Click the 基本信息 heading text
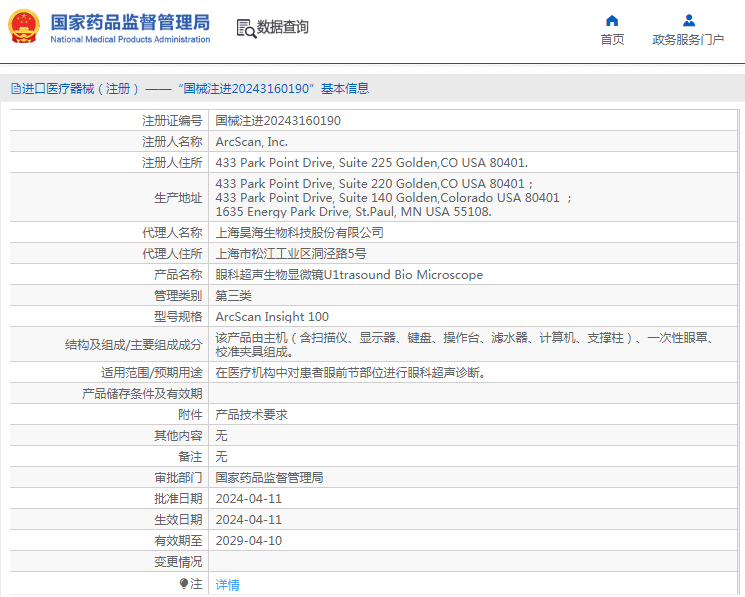The width and height of the screenshot is (745, 597). pos(345,88)
